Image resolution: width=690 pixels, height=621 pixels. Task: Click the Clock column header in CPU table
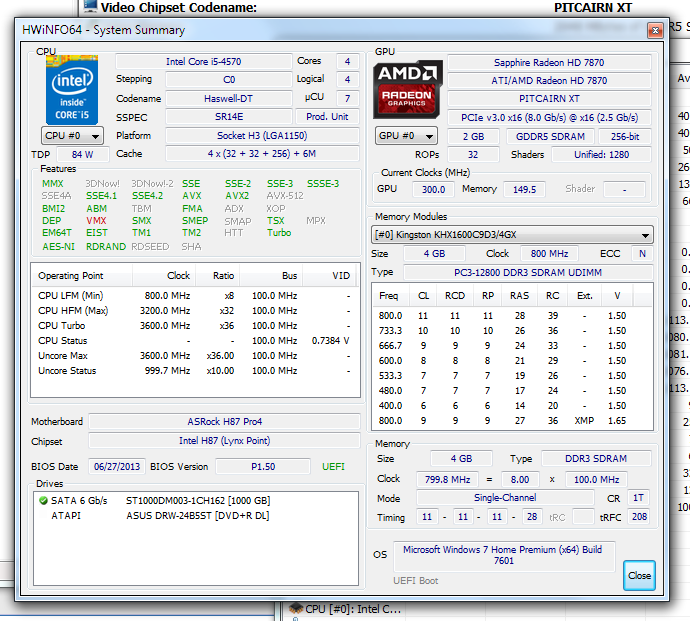coord(164,276)
